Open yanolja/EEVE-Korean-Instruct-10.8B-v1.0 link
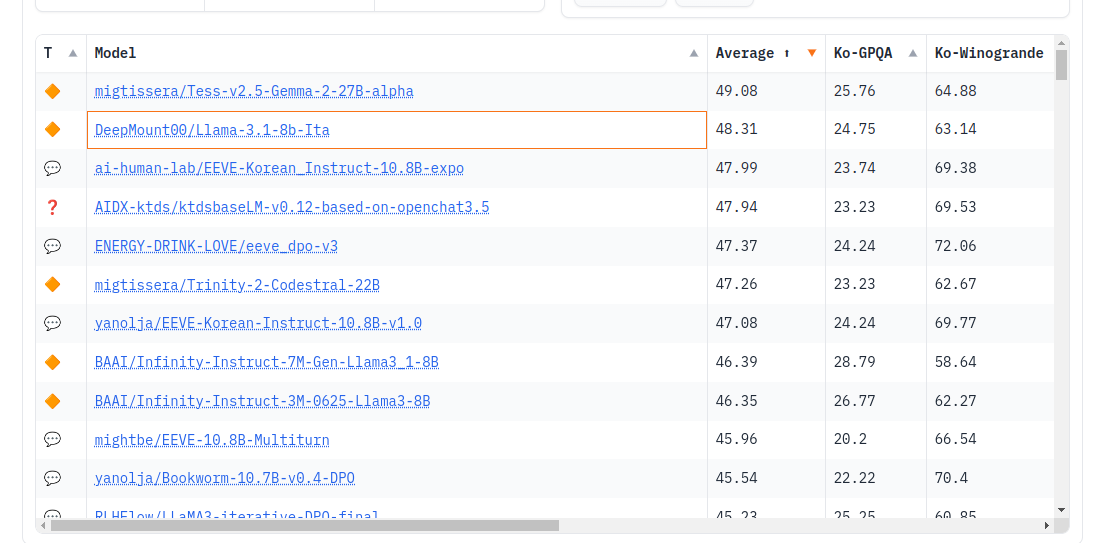This screenshot has height=543, width=1095. pyautogui.click(x=258, y=324)
